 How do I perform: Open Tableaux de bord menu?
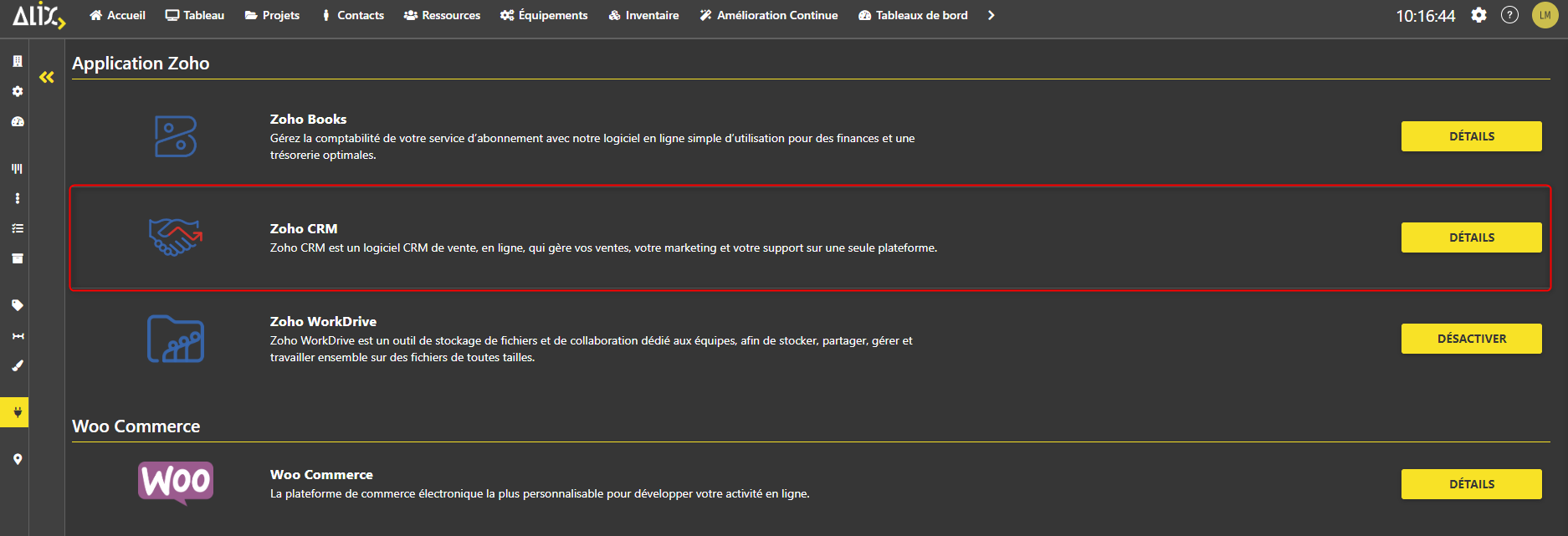[913, 15]
